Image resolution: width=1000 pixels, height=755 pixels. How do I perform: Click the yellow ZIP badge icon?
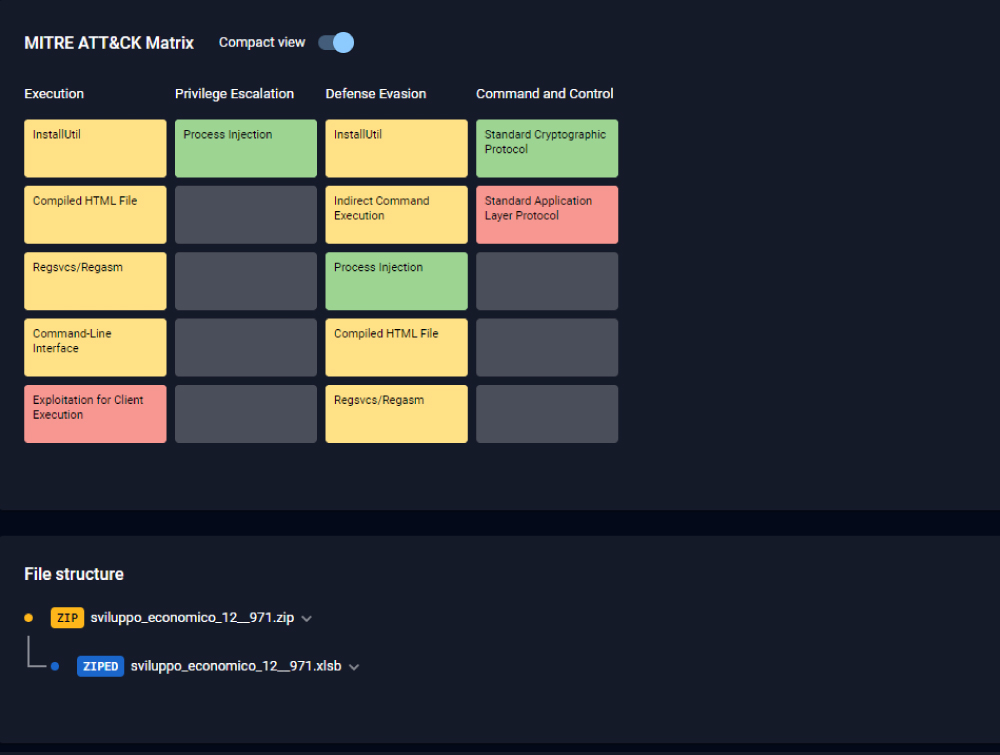tap(67, 618)
